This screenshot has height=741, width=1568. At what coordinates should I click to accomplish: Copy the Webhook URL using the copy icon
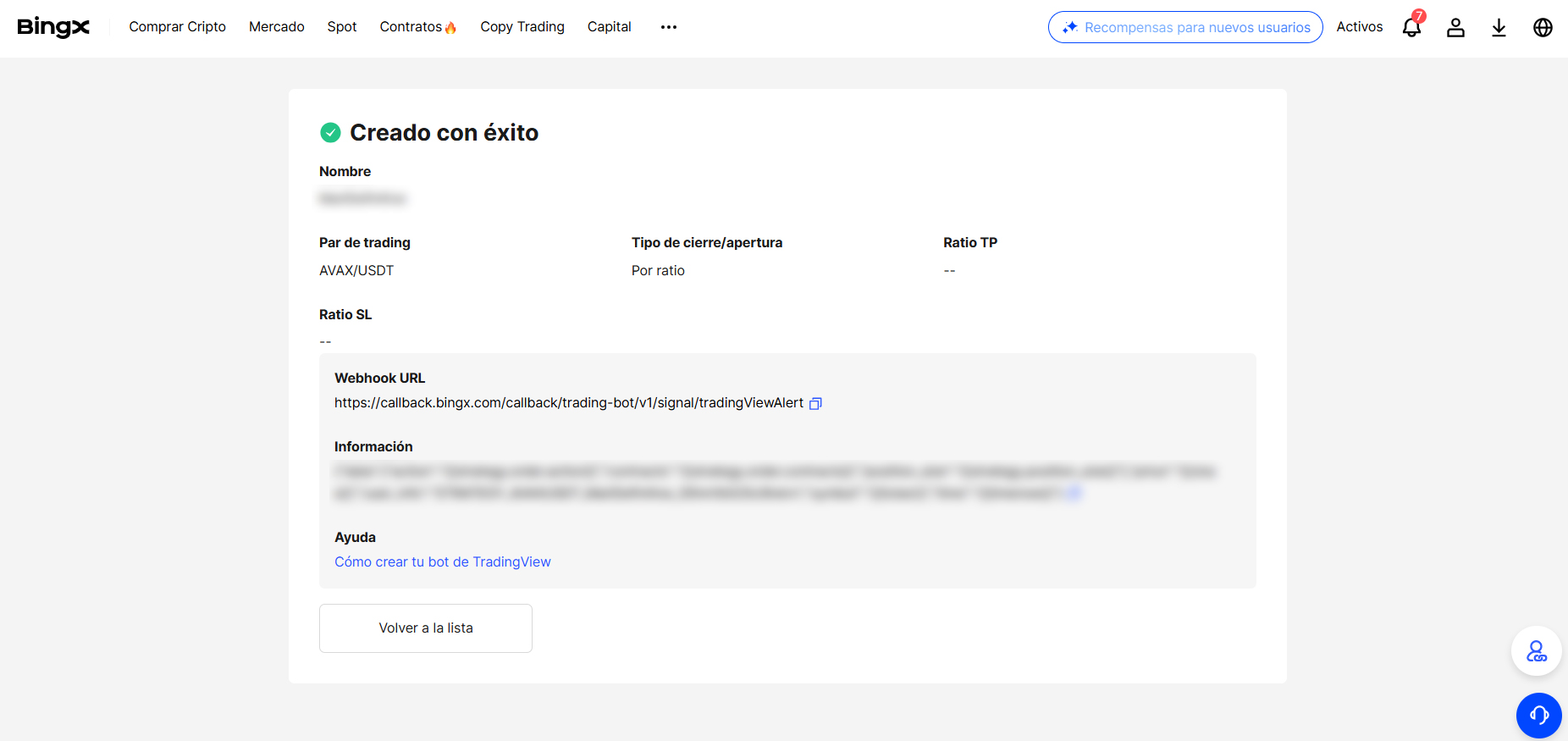(815, 404)
